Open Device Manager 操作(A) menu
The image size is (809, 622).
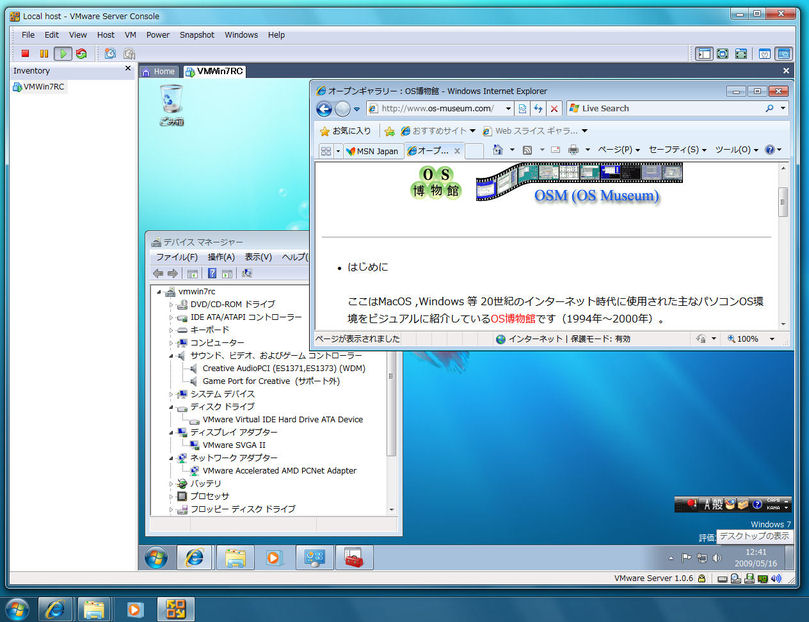(x=221, y=257)
